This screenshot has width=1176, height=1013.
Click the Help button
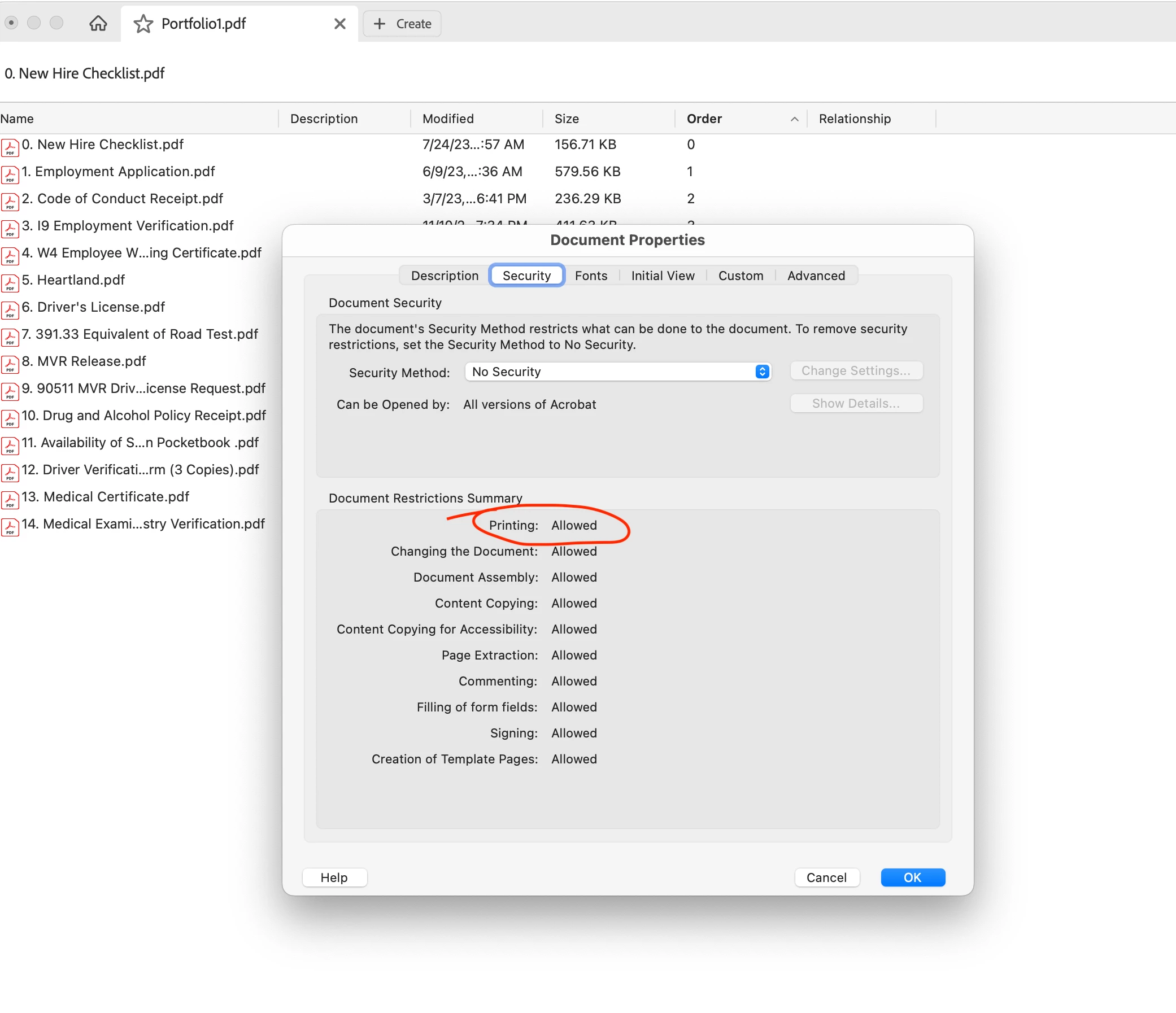(x=334, y=877)
